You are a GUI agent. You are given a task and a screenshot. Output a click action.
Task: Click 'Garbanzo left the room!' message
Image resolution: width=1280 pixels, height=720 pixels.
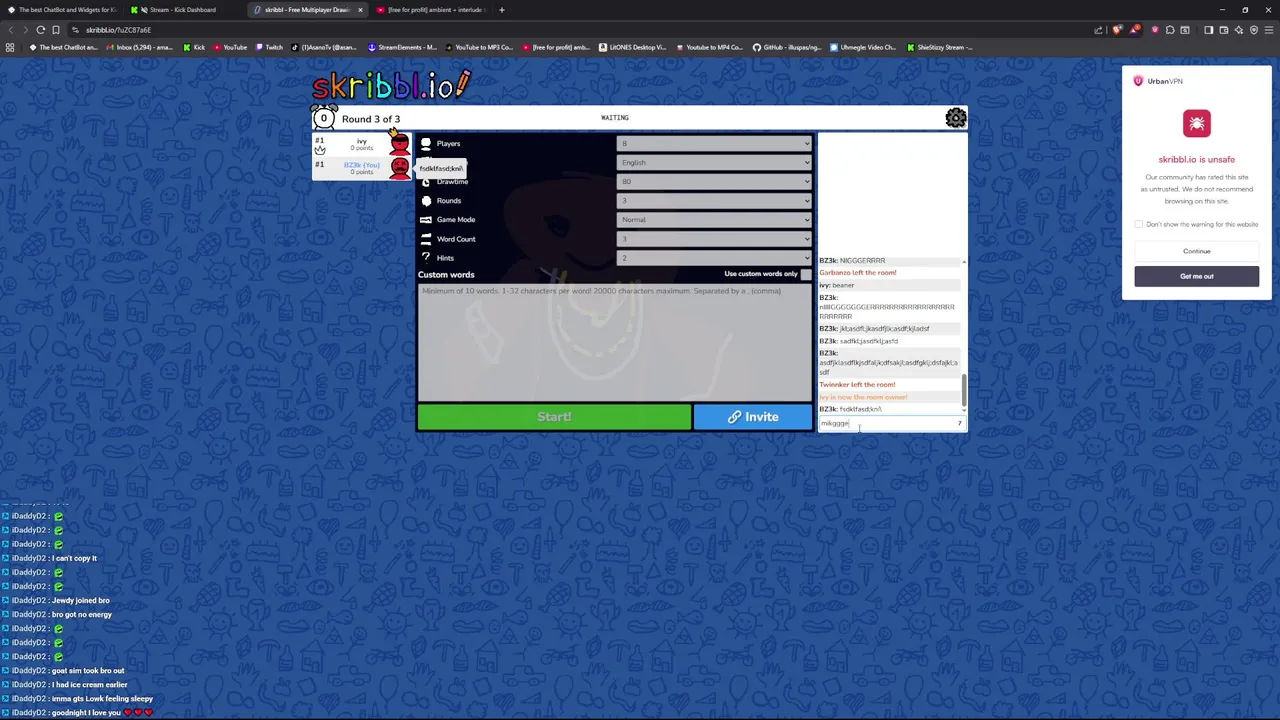[x=858, y=273]
